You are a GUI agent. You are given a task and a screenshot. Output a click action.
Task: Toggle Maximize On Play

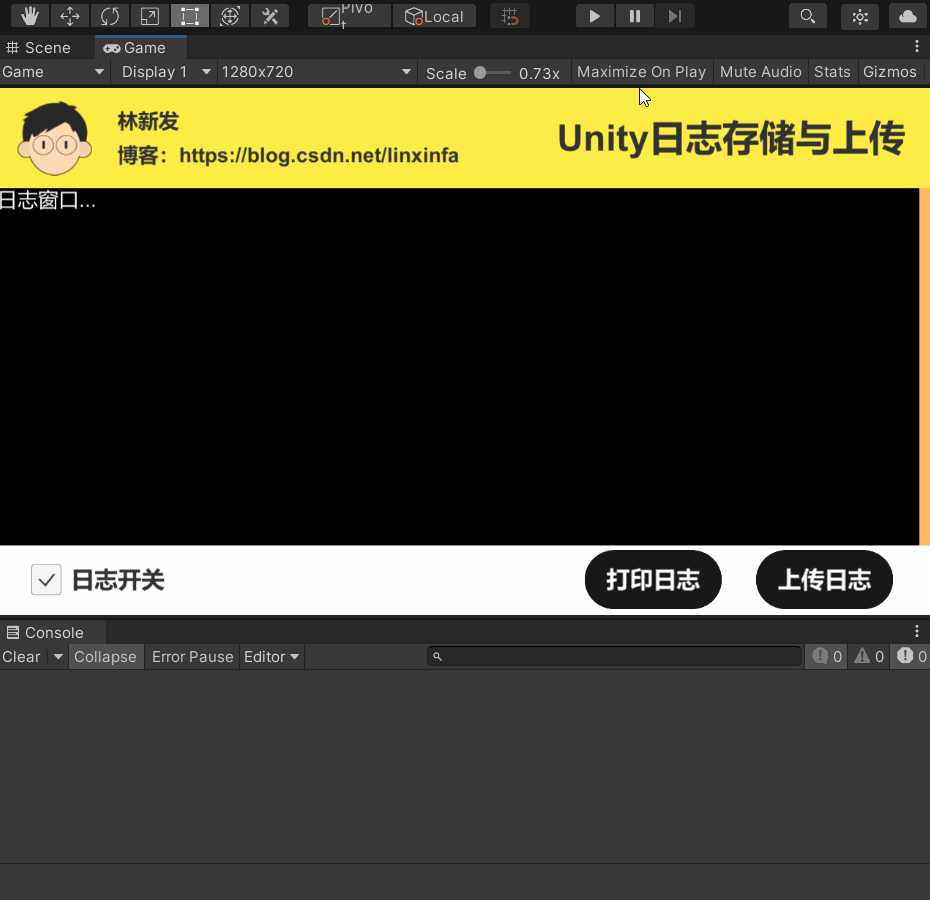[x=642, y=72]
